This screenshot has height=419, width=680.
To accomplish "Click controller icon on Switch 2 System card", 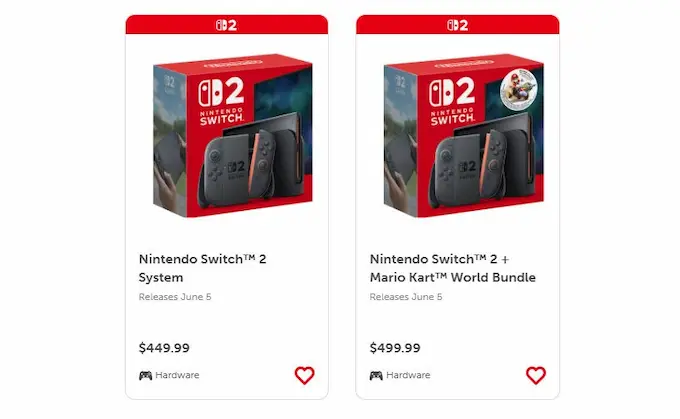I will pyautogui.click(x=145, y=375).
